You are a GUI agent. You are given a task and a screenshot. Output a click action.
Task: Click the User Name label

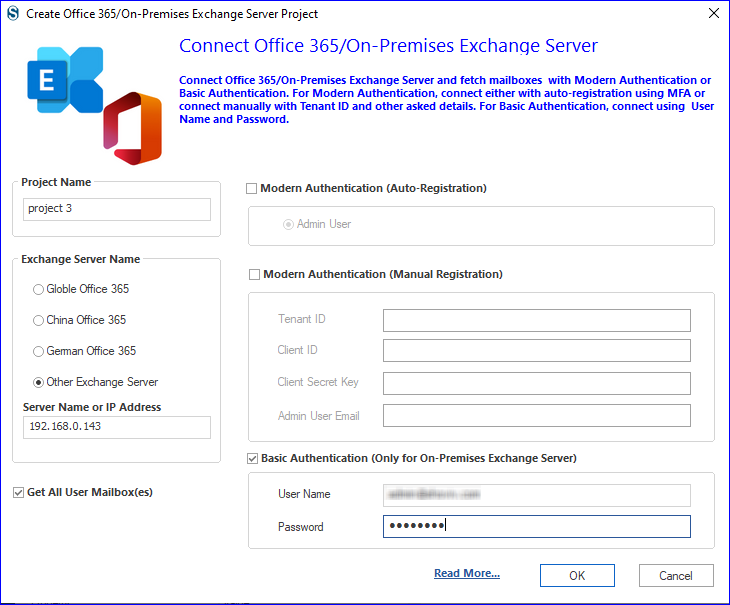tap(304, 494)
